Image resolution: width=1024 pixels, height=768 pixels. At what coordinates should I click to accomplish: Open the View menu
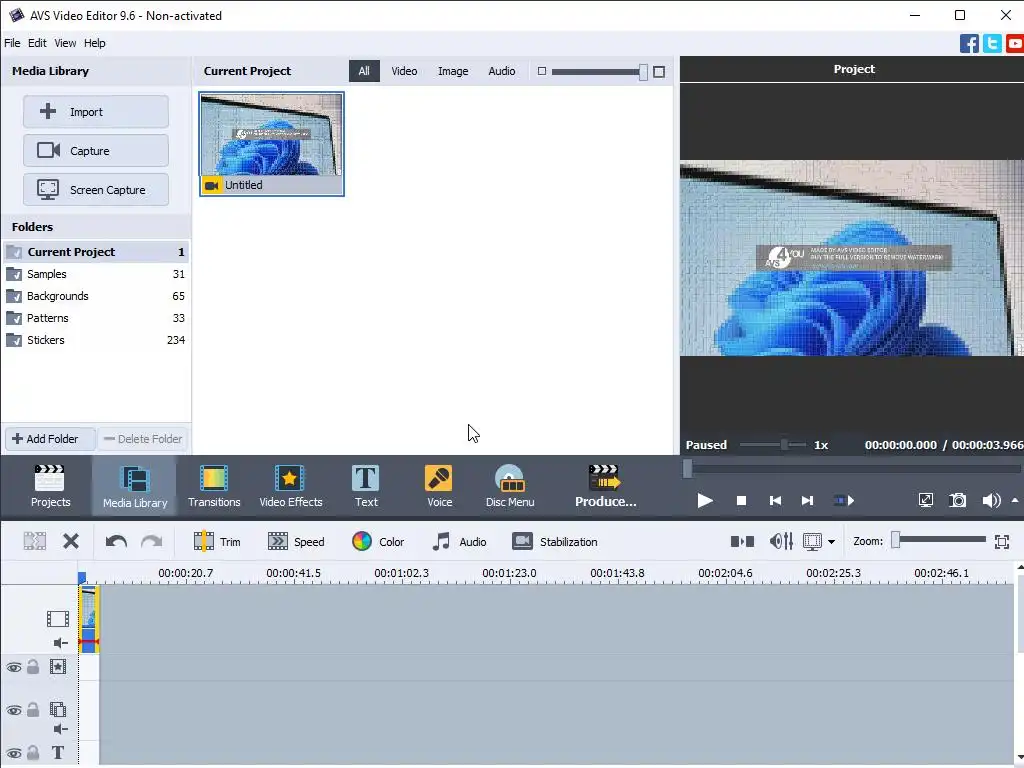tap(65, 43)
